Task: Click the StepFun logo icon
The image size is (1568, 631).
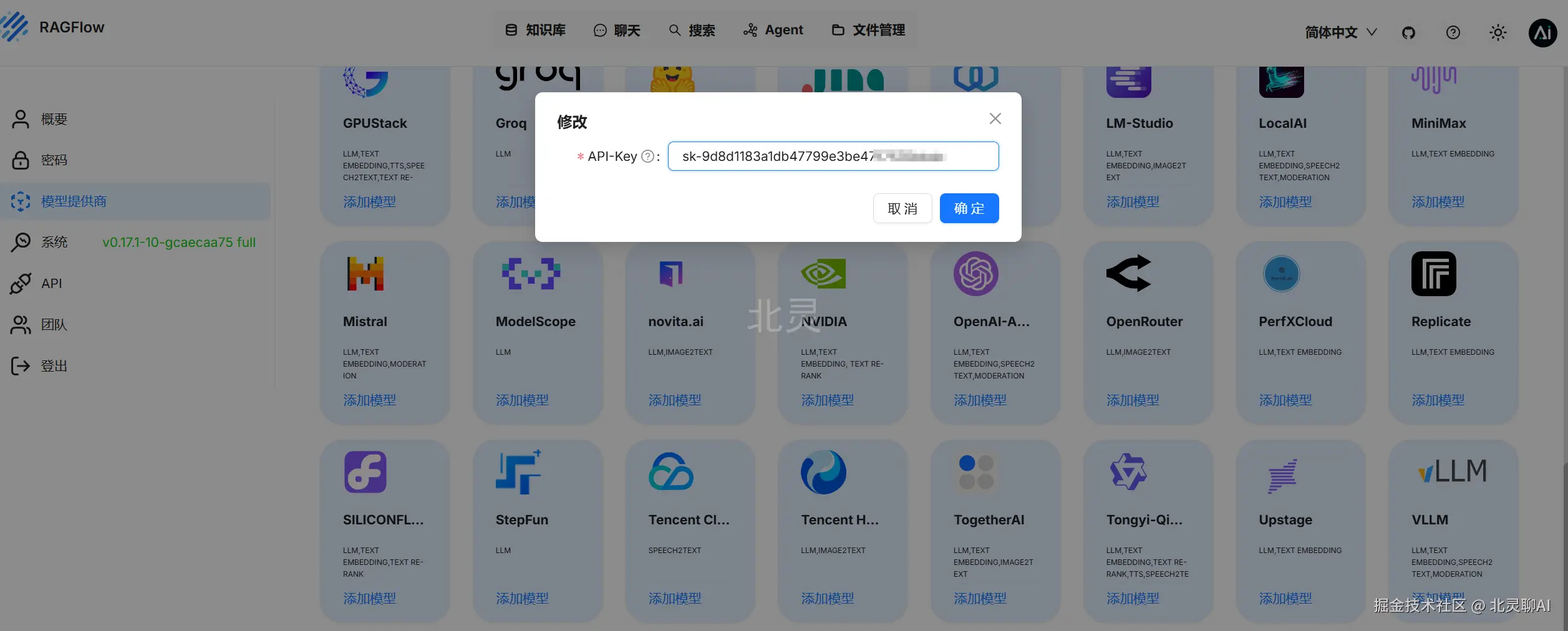Action: 518,472
